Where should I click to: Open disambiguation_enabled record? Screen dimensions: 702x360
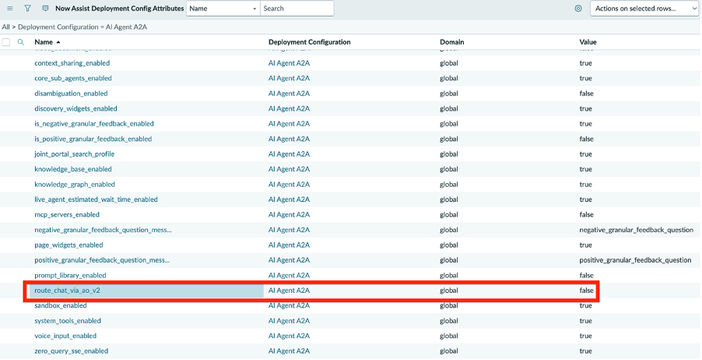pyautogui.click(x=71, y=94)
